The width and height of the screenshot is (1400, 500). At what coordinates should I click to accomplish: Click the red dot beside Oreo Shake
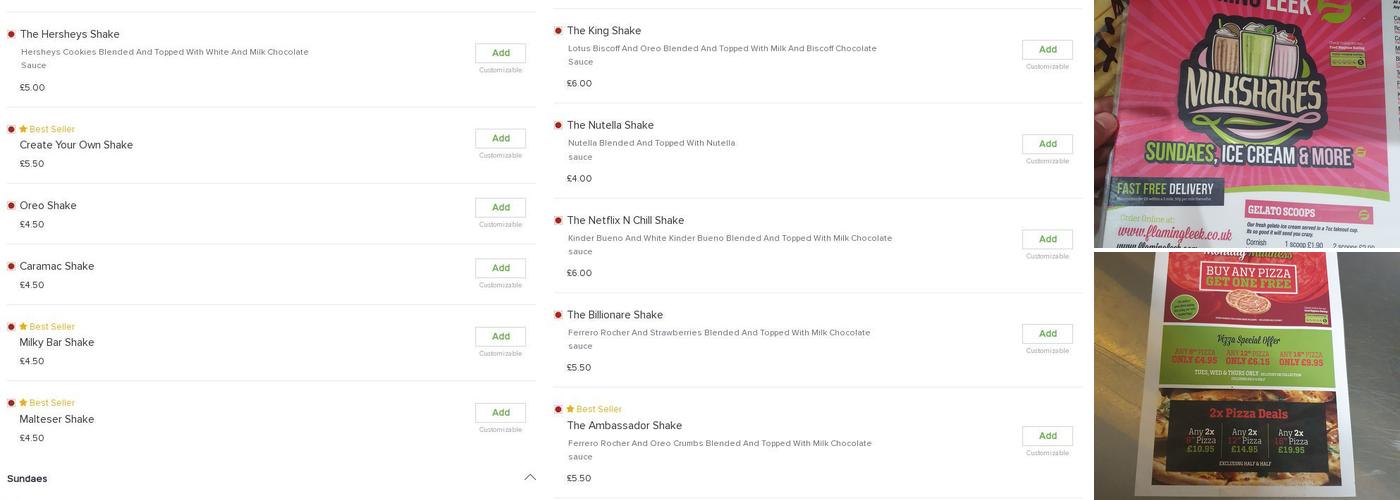click(x=11, y=206)
